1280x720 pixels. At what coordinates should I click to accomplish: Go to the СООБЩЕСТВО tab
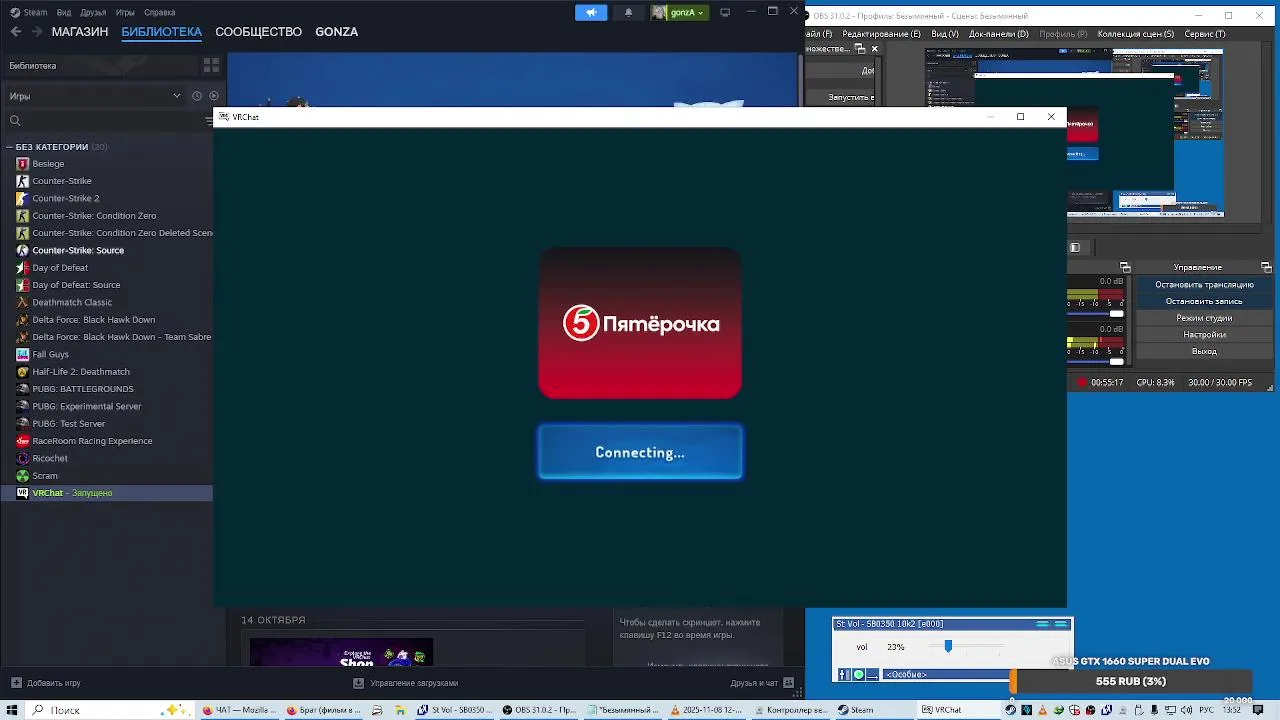point(258,32)
